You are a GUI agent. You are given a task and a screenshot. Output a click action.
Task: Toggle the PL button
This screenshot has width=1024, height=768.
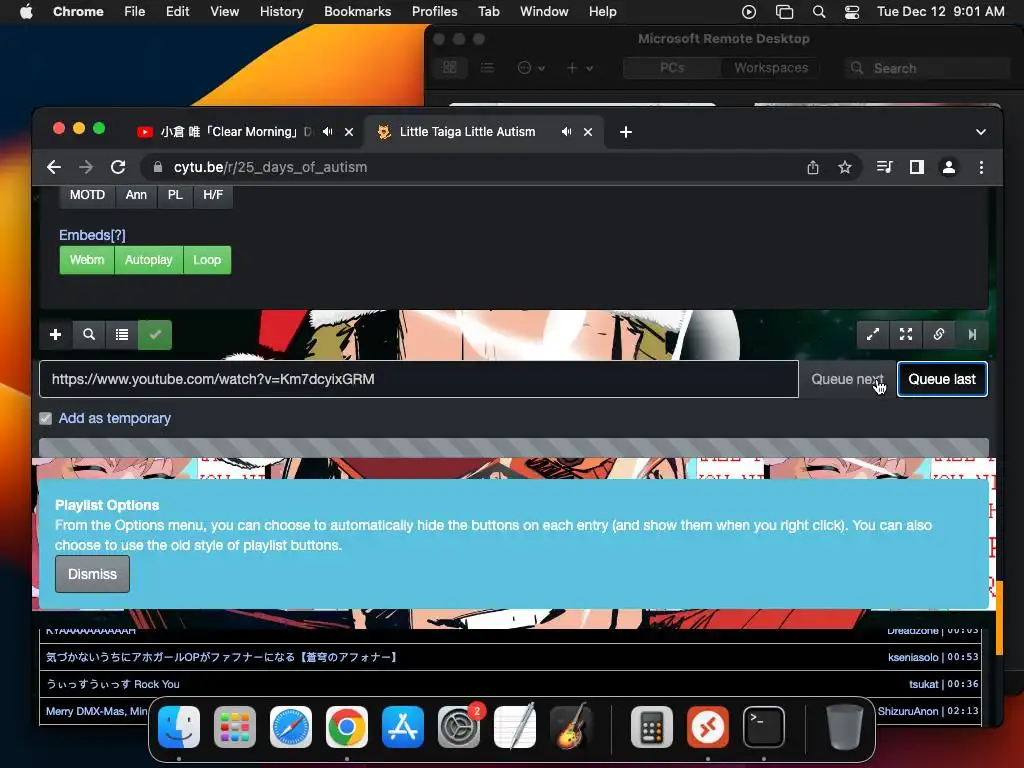175,195
